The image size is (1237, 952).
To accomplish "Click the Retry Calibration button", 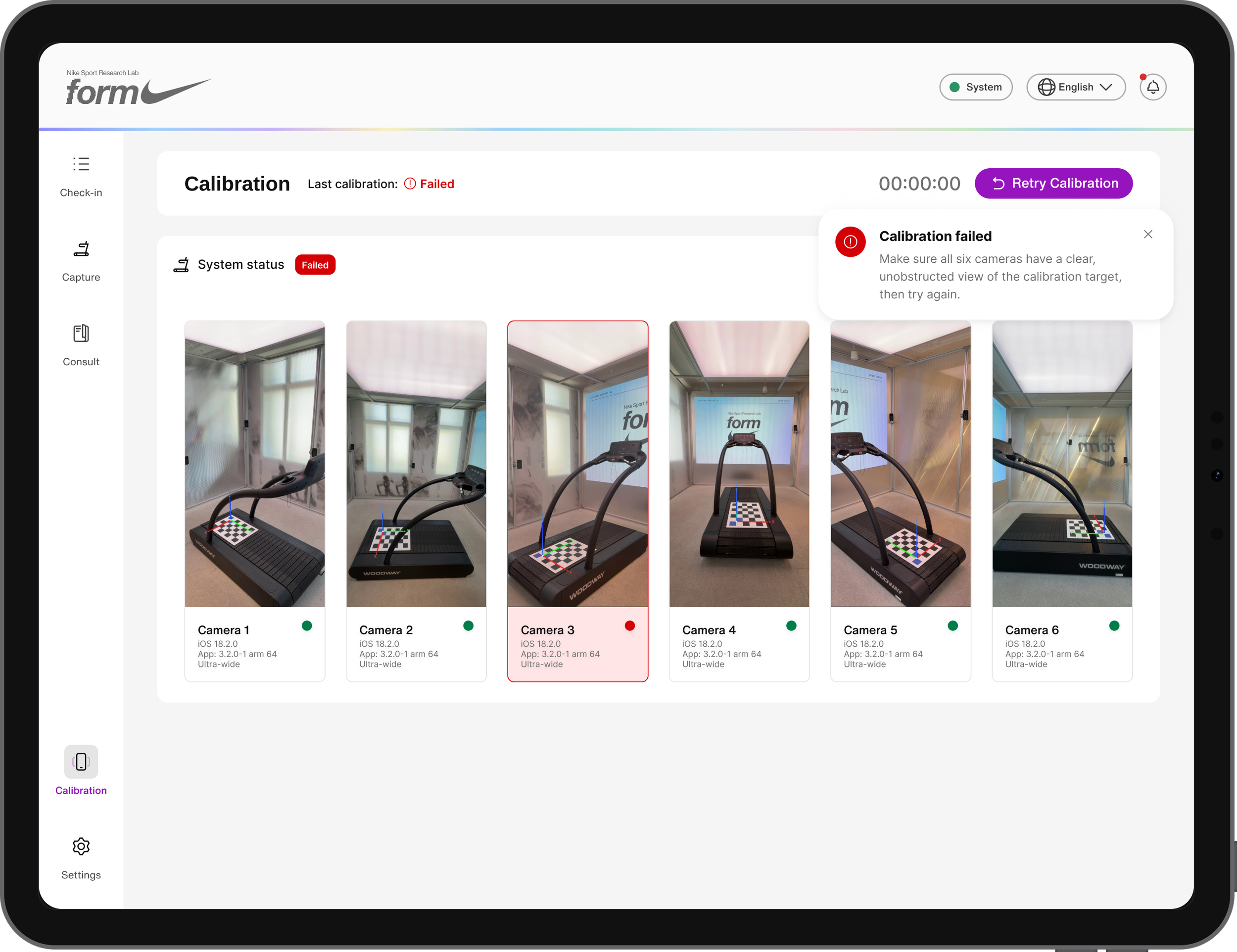I will 1053,184.
